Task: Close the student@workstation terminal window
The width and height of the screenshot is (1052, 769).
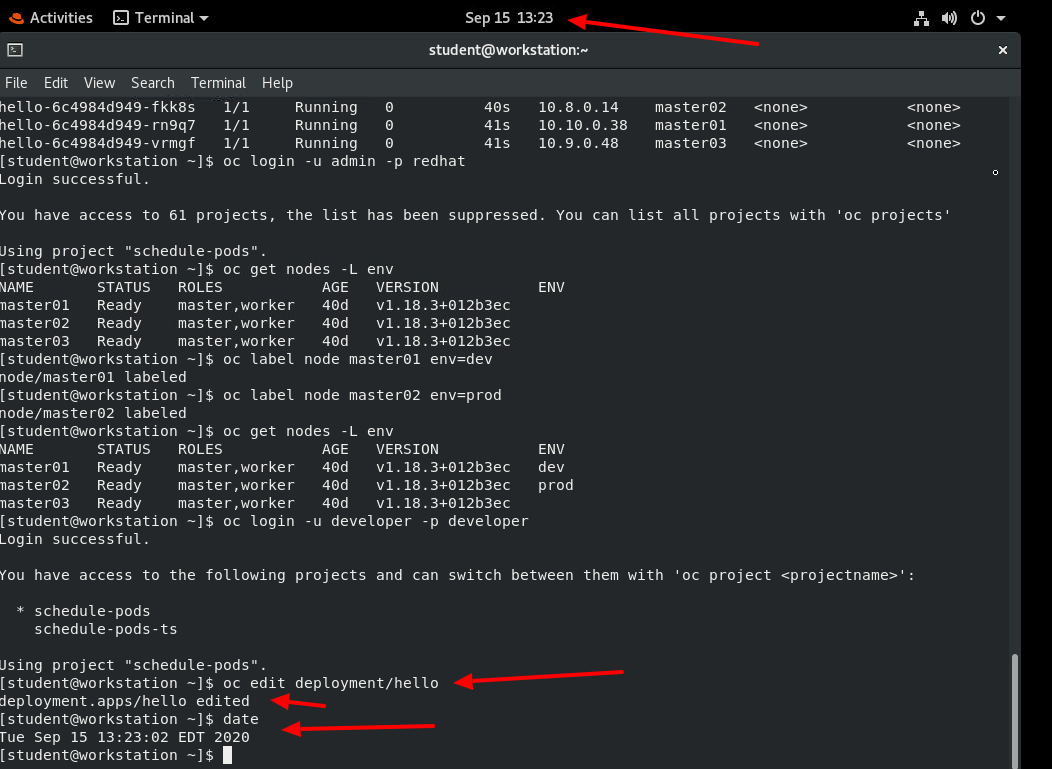Action: point(1003,50)
